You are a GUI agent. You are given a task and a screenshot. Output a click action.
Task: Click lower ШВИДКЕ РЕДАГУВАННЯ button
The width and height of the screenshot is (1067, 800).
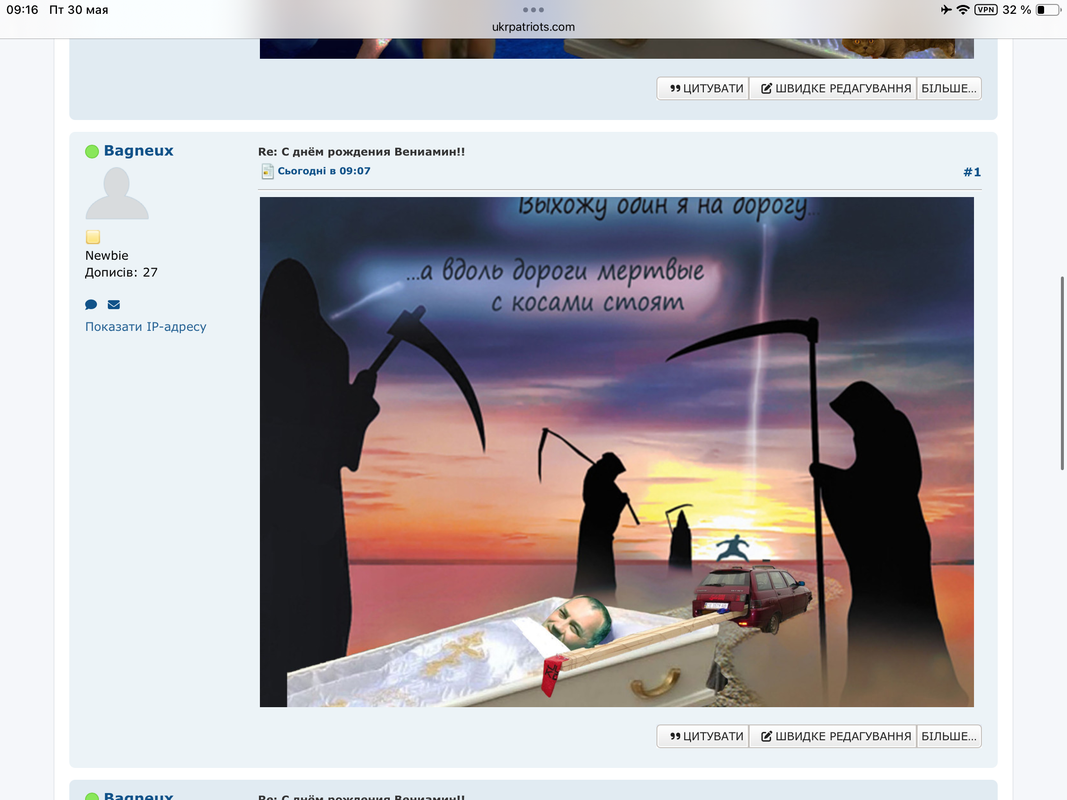(x=833, y=736)
